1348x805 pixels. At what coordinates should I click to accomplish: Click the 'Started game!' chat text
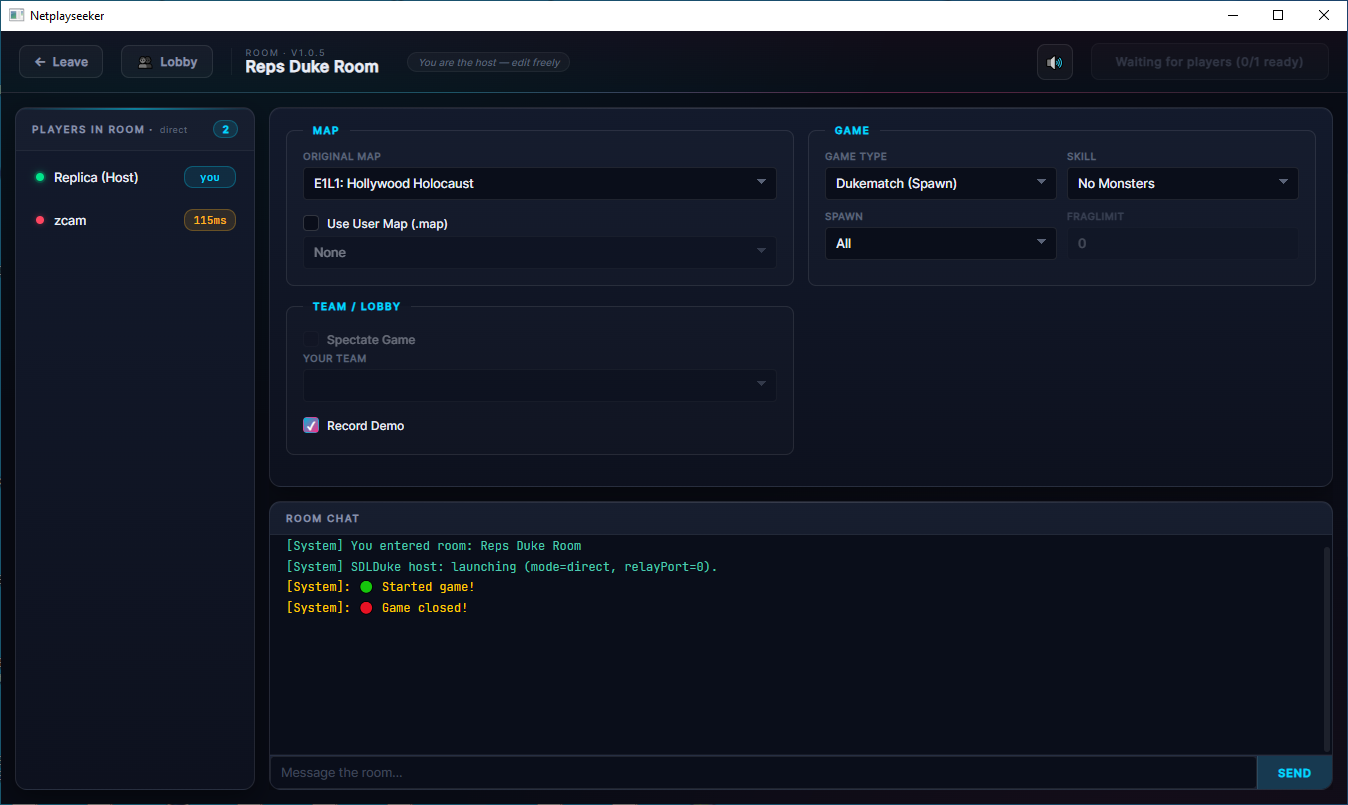(x=428, y=587)
